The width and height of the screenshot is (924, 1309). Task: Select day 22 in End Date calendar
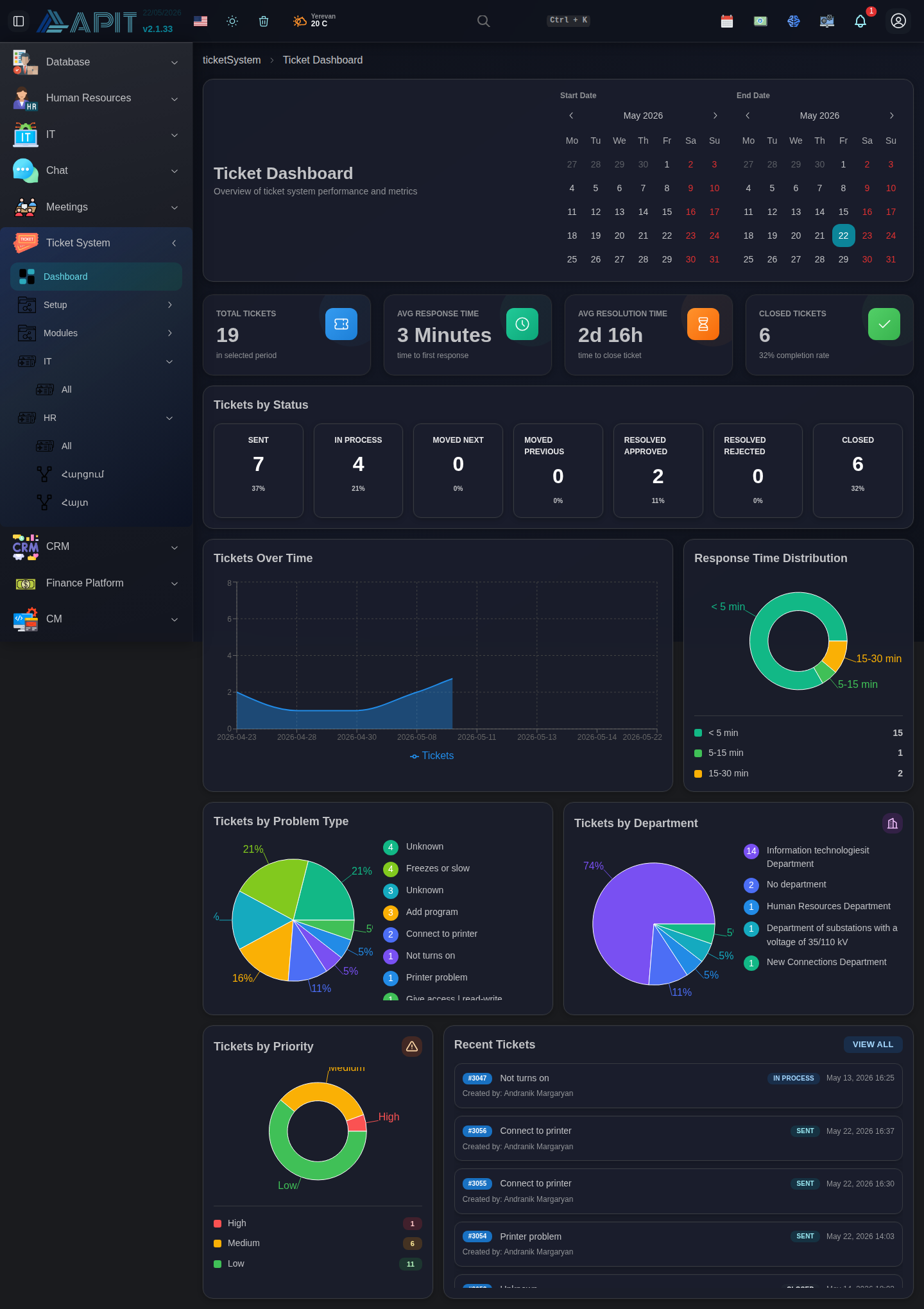[x=843, y=235]
